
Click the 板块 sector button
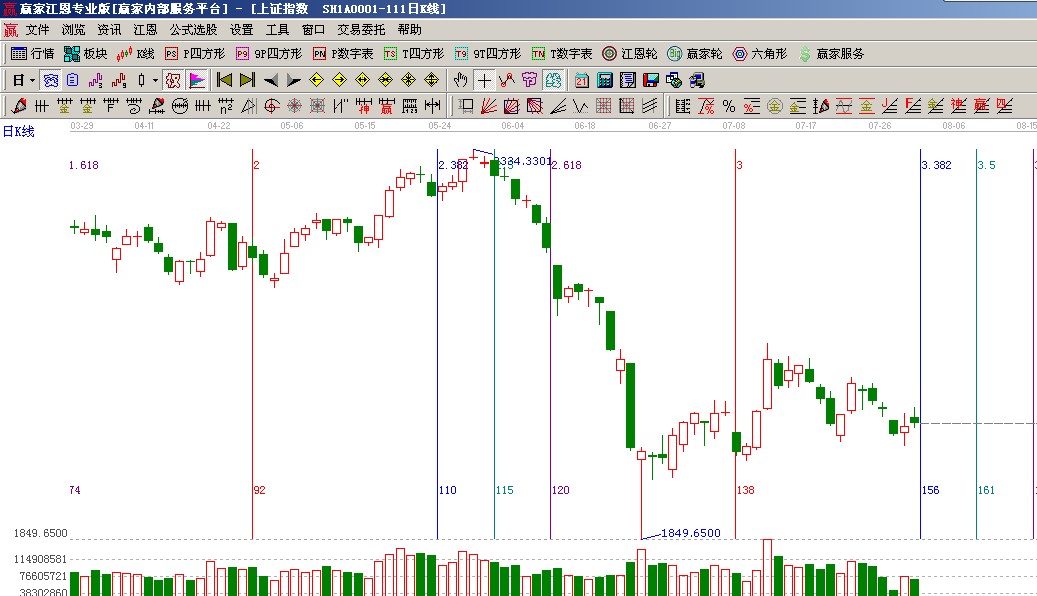pos(85,54)
